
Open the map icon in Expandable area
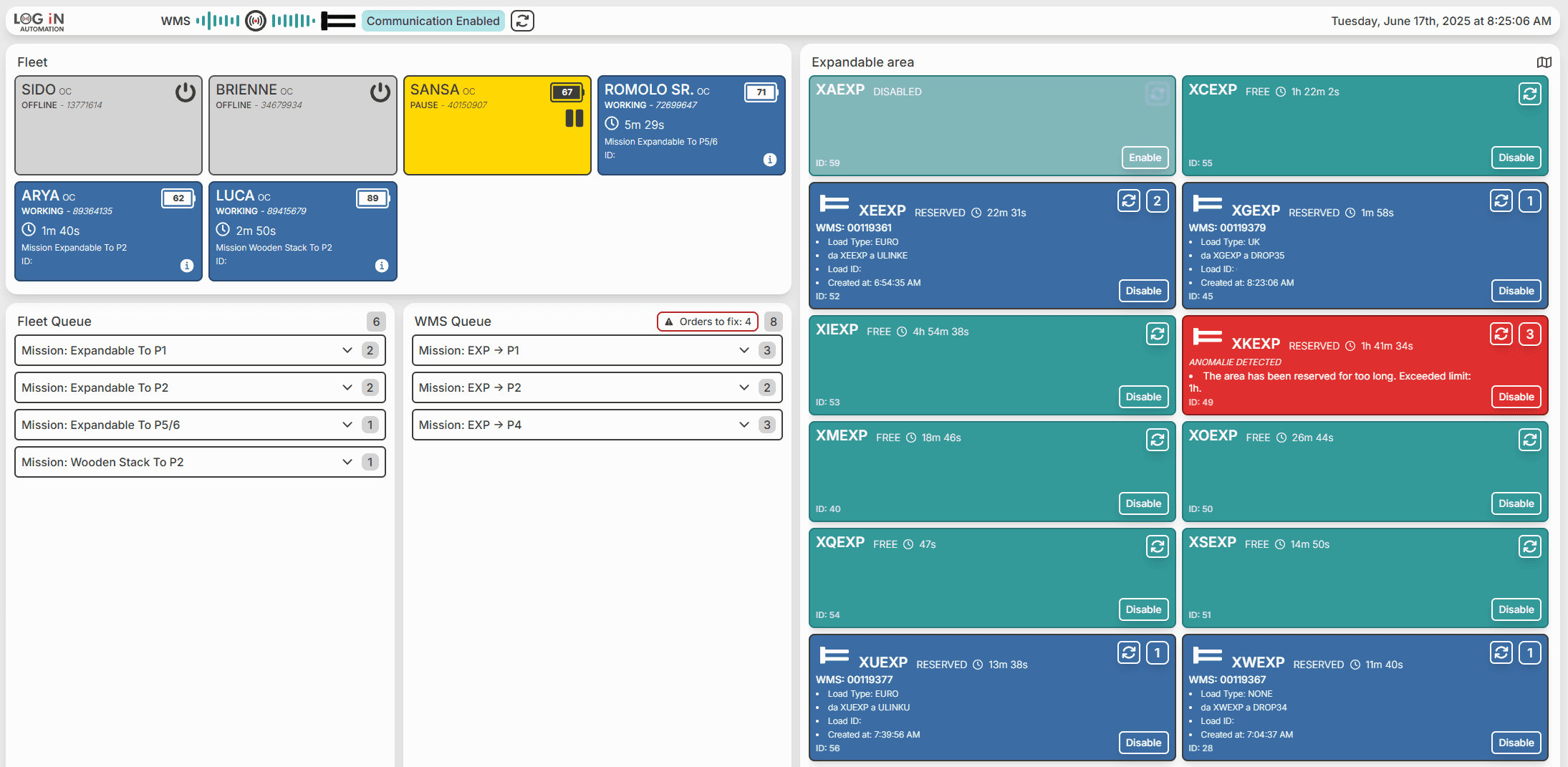point(1544,62)
